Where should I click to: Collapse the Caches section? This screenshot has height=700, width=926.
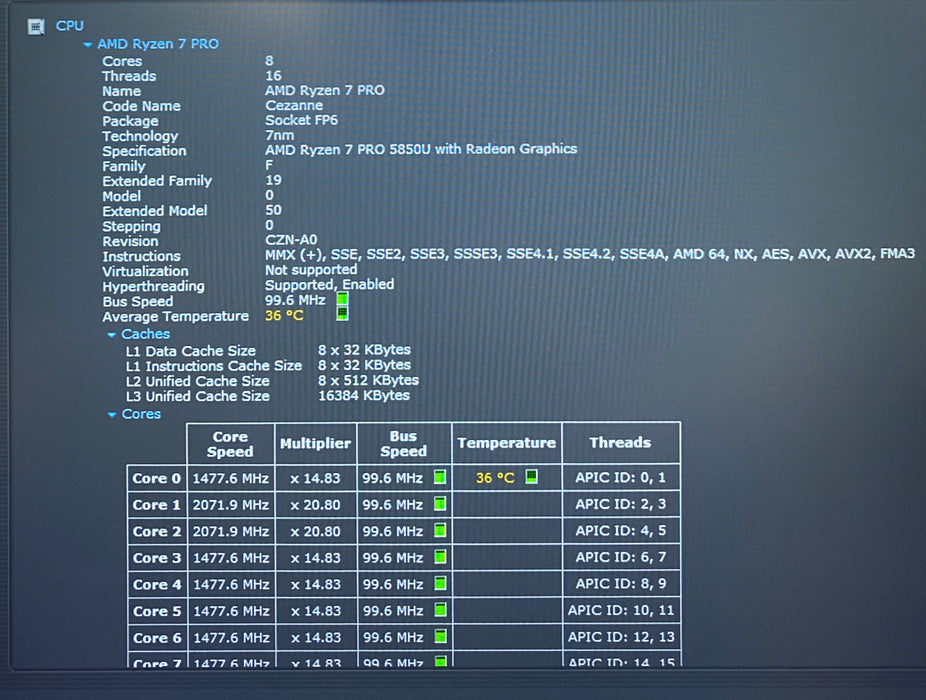point(111,335)
